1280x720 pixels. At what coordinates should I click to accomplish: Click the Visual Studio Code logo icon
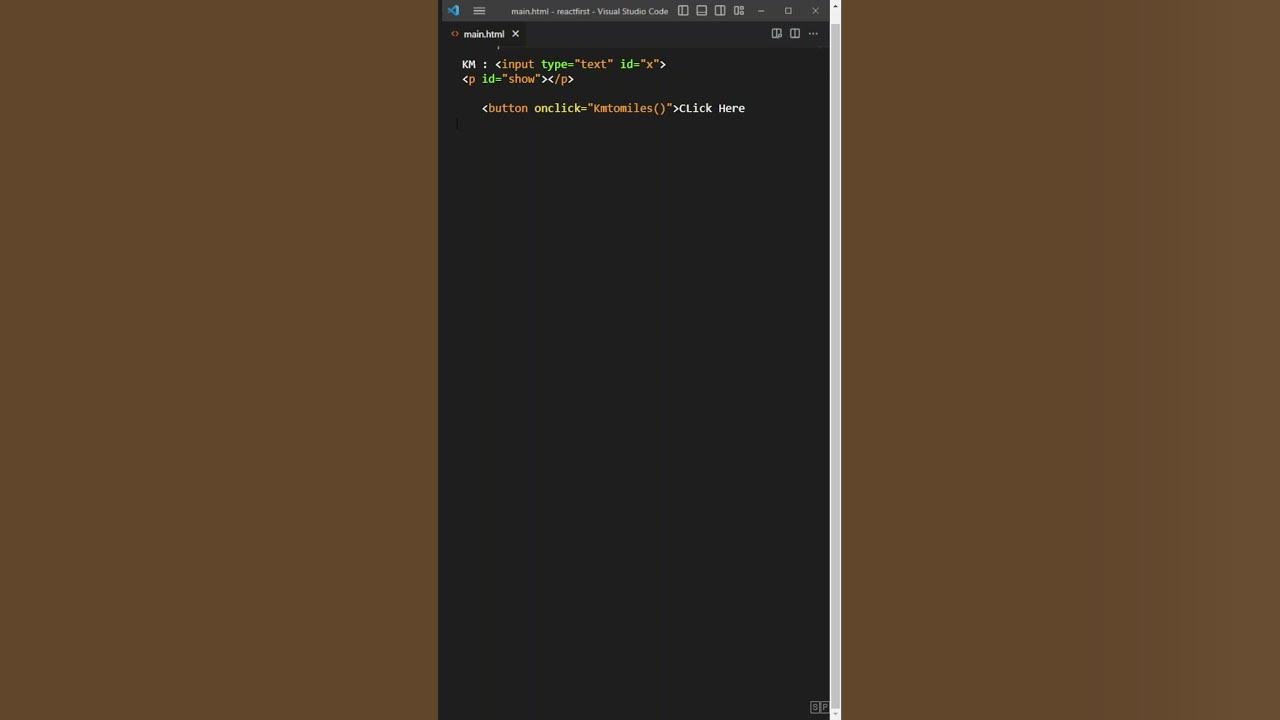[454, 11]
